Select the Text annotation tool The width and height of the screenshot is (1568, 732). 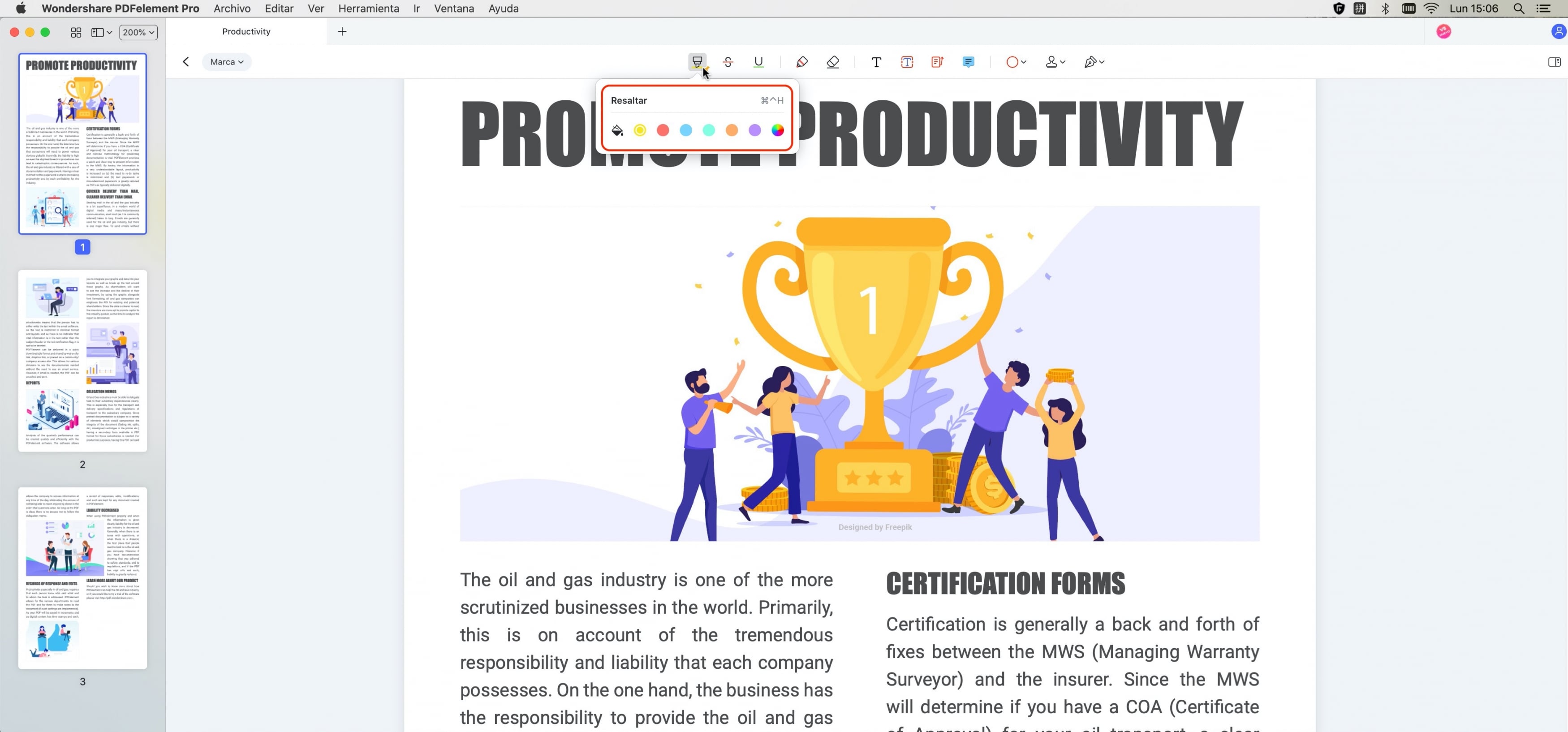[876, 62]
